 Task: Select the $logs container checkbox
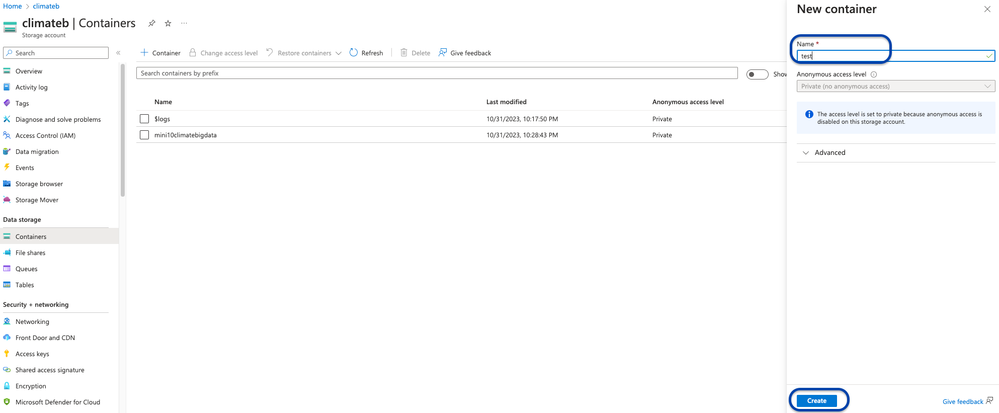pyautogui.click(x=145, y=119)
